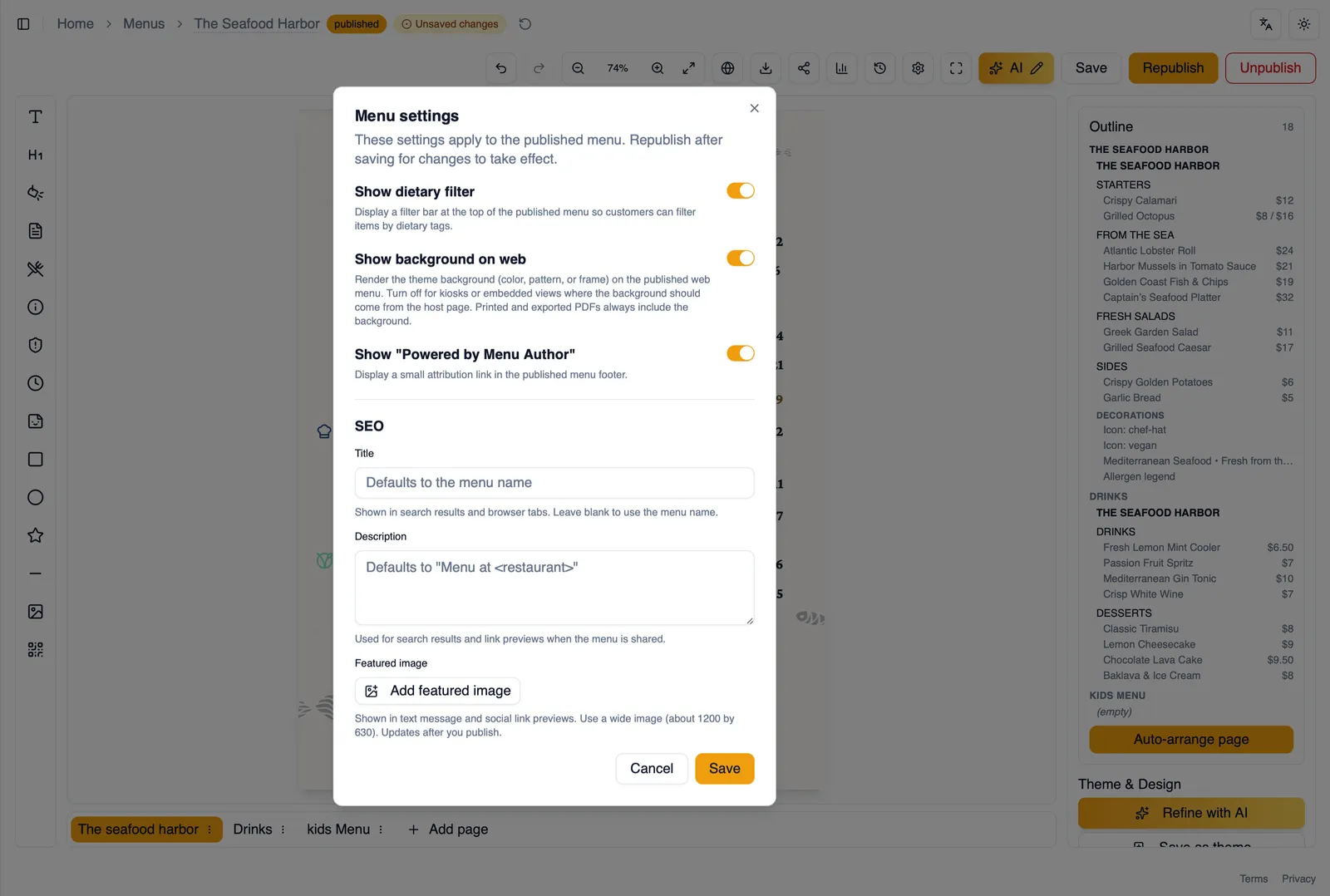
Task: Open options for The seafood harbor page tab
Action: coord(209,830)
